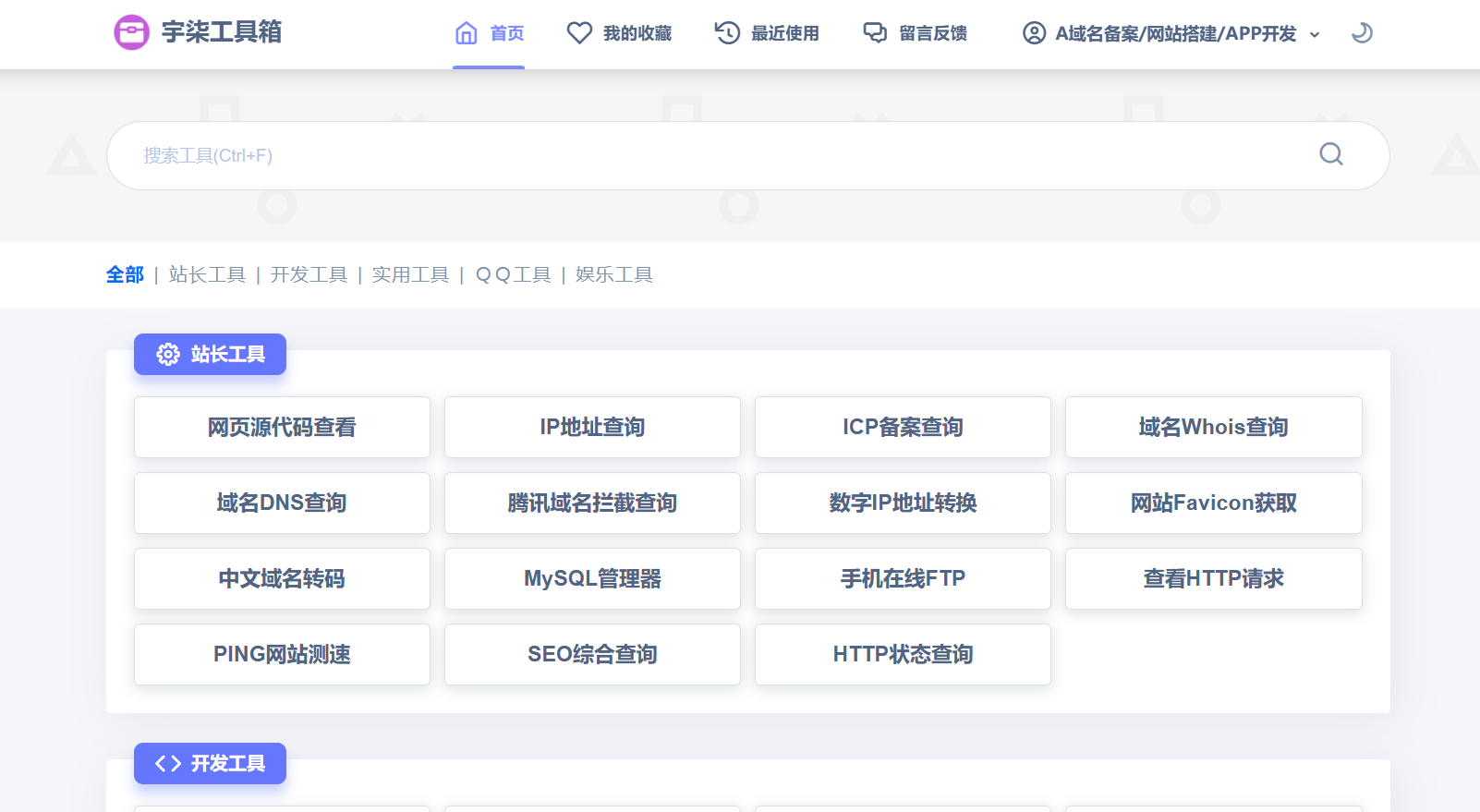Viewport: 1480px width, 812px height.
Task: Open the 域名Whois查询 tool
Action: [1214, 427]
